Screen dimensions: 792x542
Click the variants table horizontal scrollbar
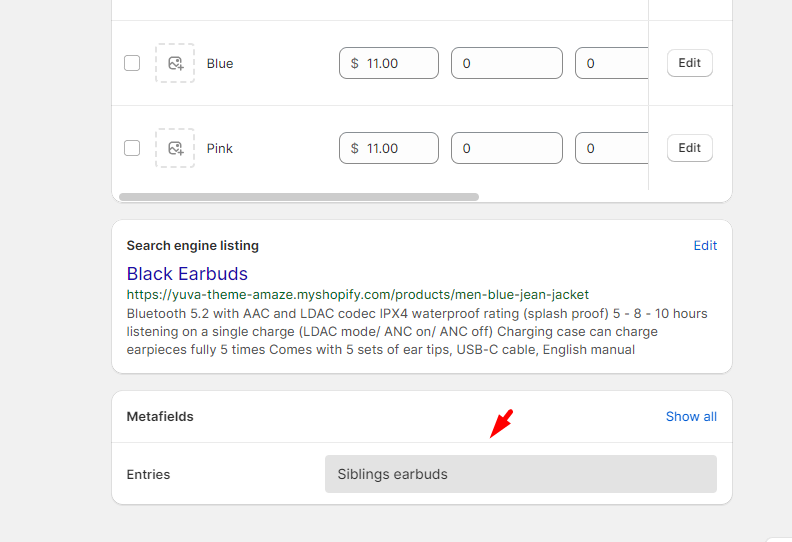pos(299,197)
